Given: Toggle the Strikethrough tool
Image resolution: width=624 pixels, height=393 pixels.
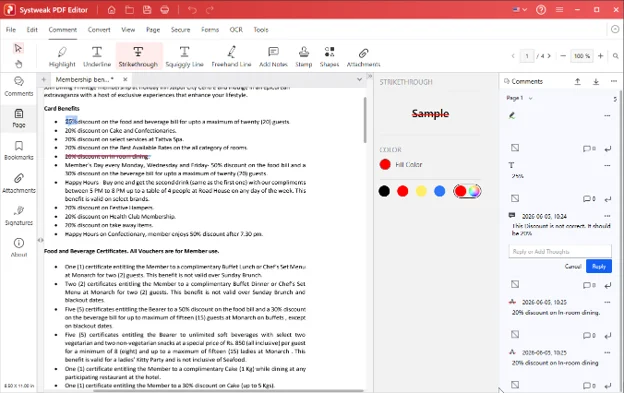Looking at the screenshot, I should coord(138,56).
